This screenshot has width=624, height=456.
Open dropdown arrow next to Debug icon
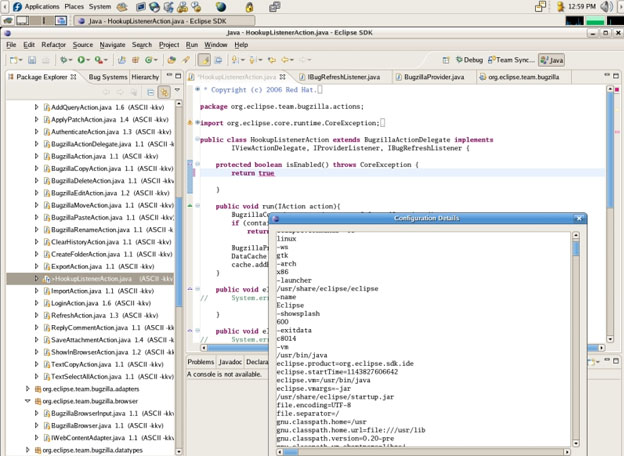pyautogui.click(x=70, y=60)
